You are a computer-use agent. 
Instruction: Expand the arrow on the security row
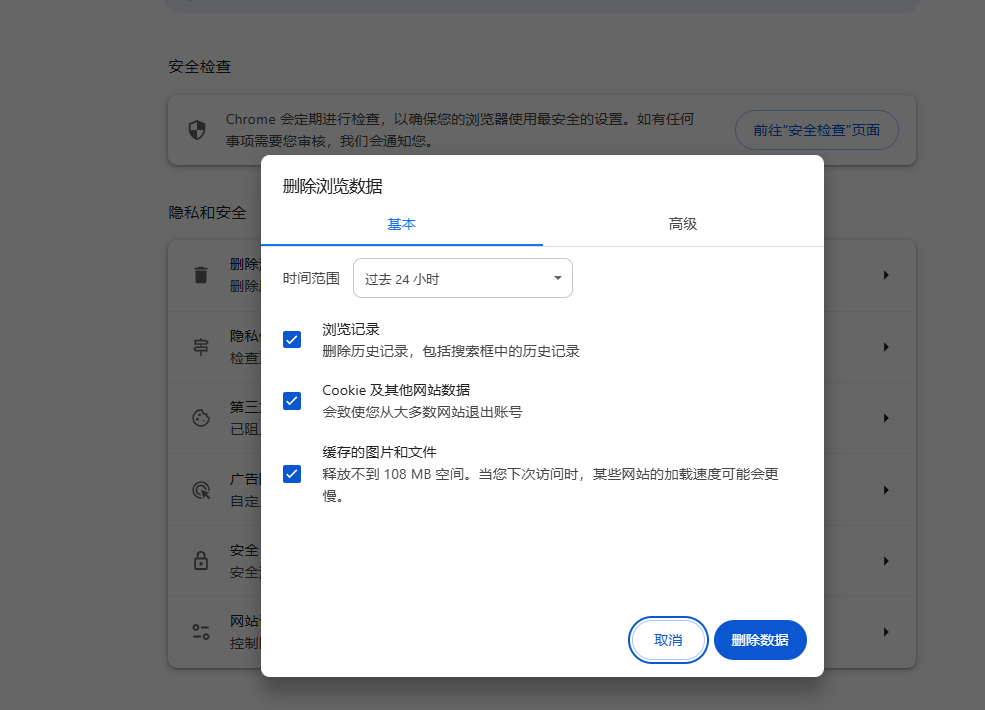(x=886, y=561)
